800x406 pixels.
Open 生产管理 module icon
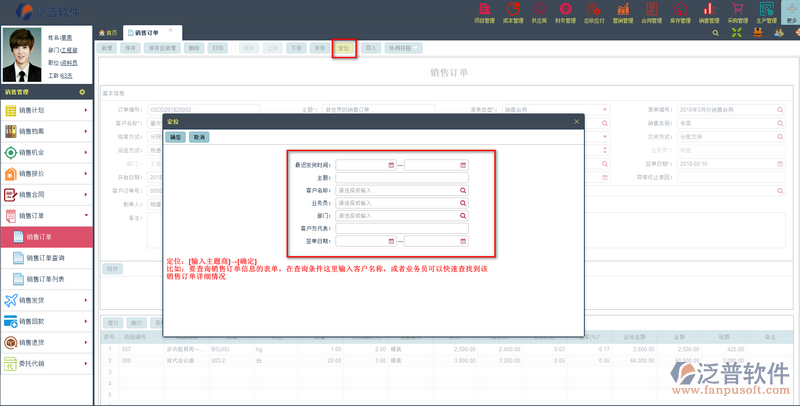766,13
